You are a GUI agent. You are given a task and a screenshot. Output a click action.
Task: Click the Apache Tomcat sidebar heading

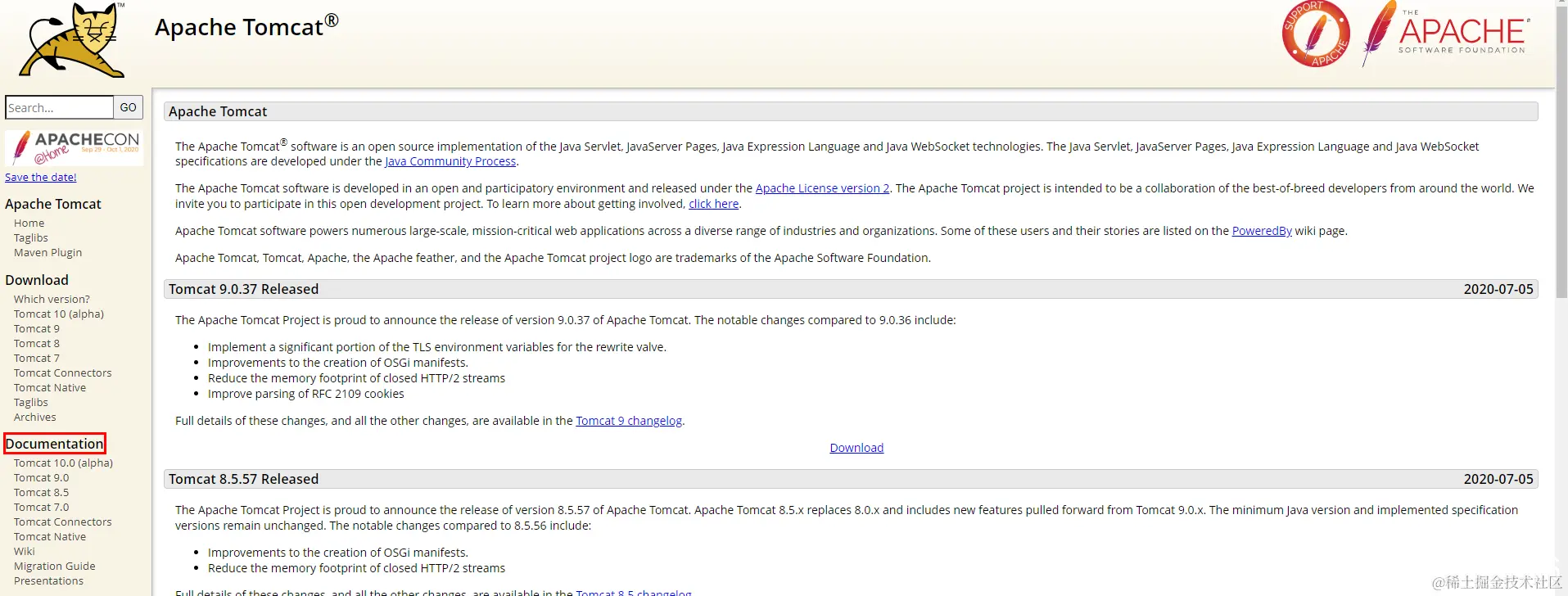tap(53, 204)
